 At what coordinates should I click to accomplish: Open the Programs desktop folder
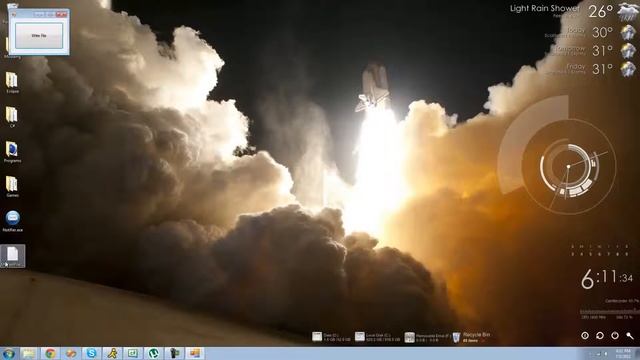point(12,152)
